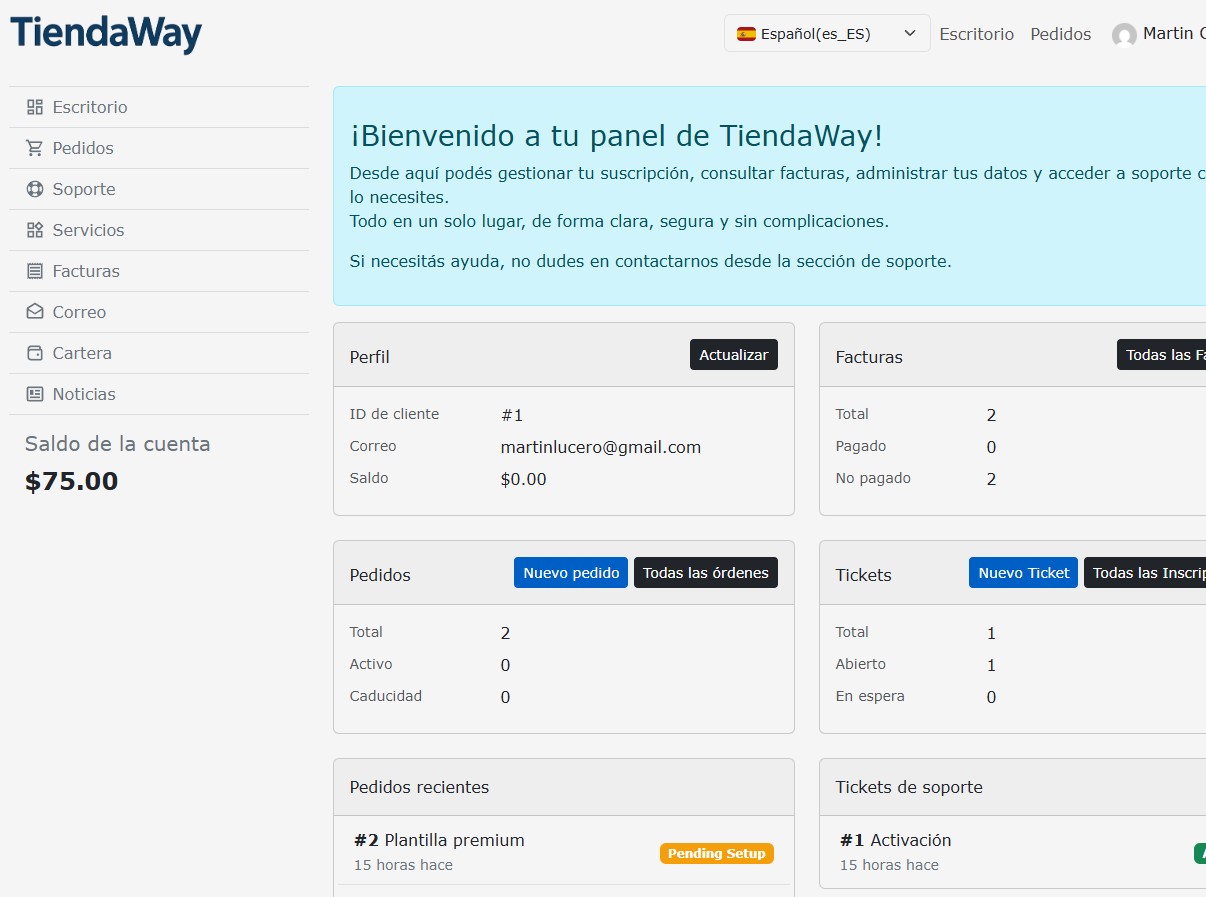Click the Pending Setup status badge
This screenshot has height=897, width=1206.
[x=717, y=853]
